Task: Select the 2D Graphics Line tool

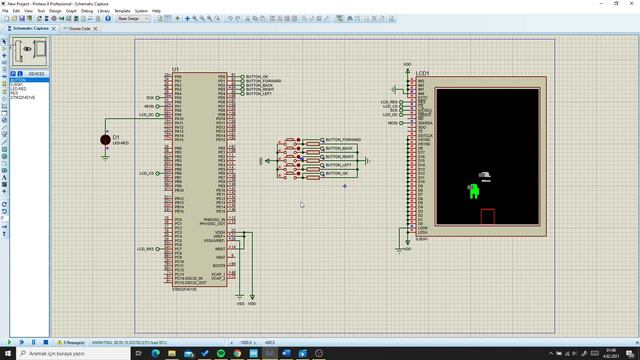Action: tap(4, 142)
